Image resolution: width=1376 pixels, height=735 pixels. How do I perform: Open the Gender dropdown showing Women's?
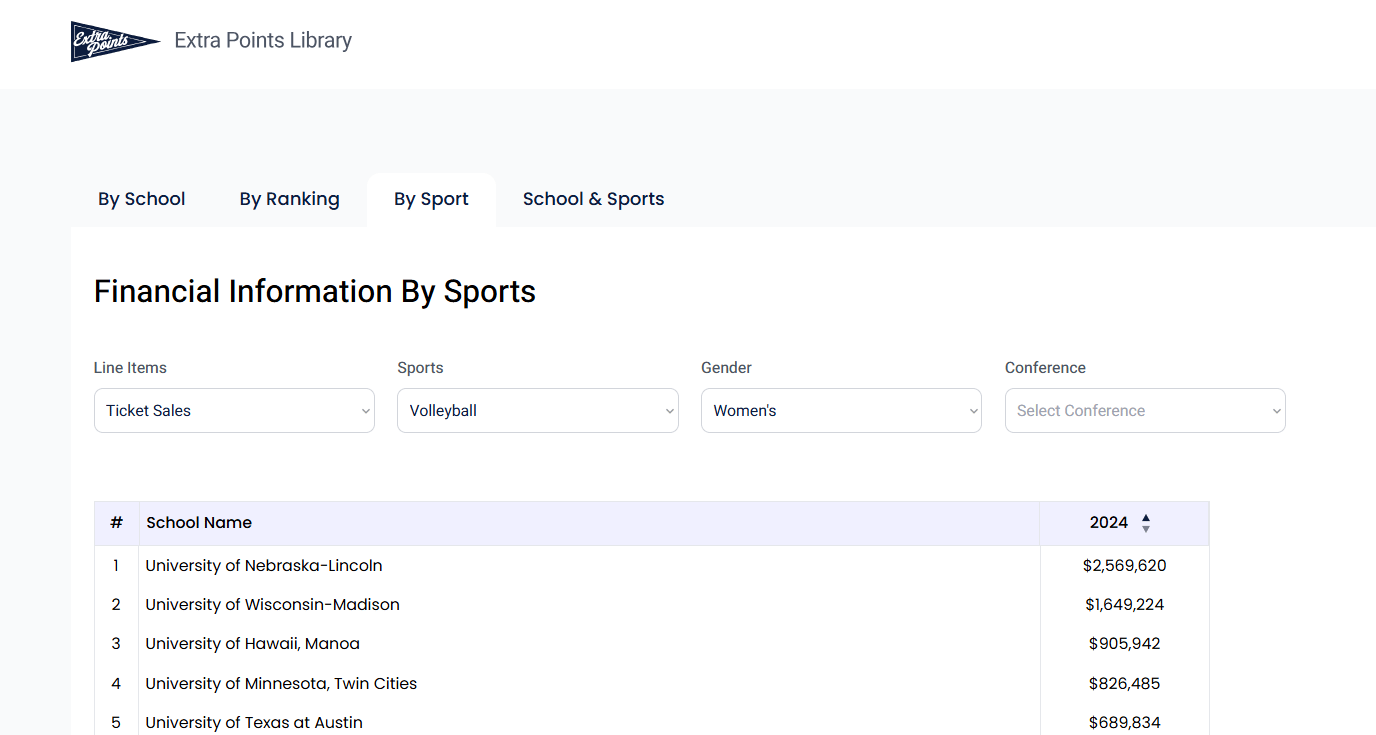click(841, 410)
